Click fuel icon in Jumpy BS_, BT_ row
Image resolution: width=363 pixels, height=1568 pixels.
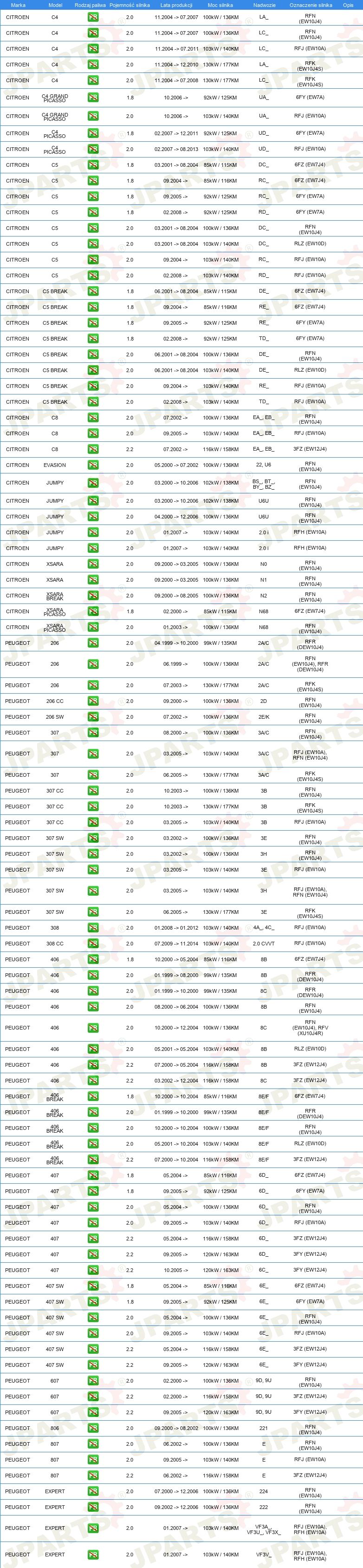93,483
